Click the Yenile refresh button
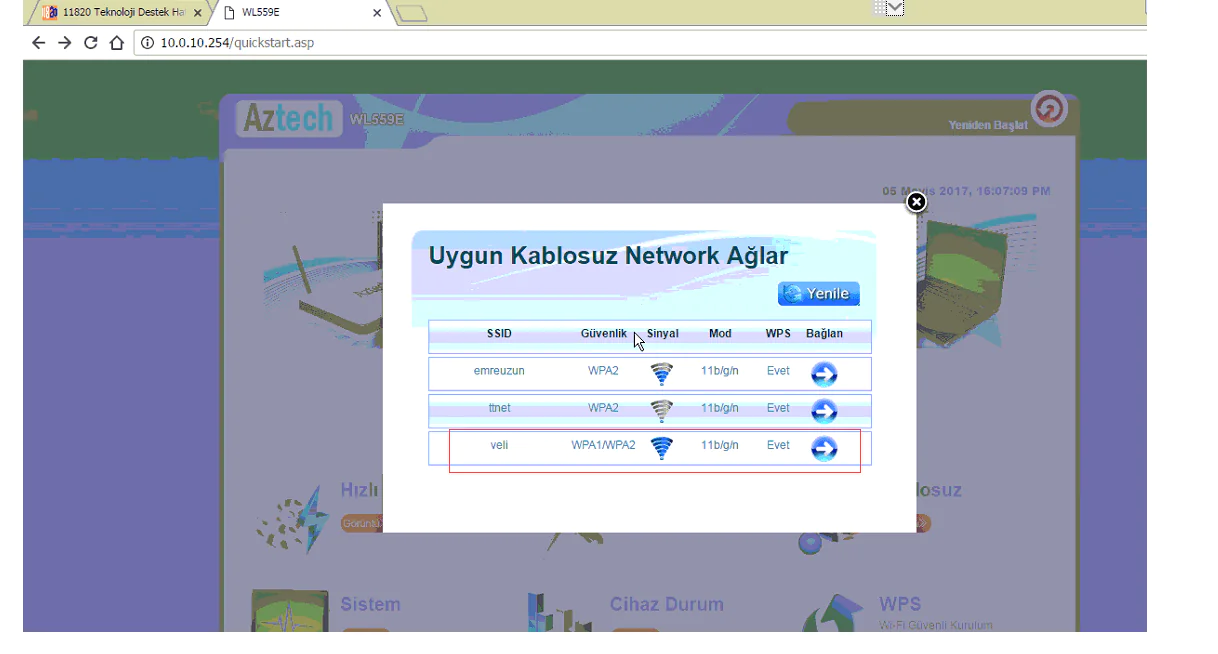Viewport: 1218px width, 654px height. [819, 293]
